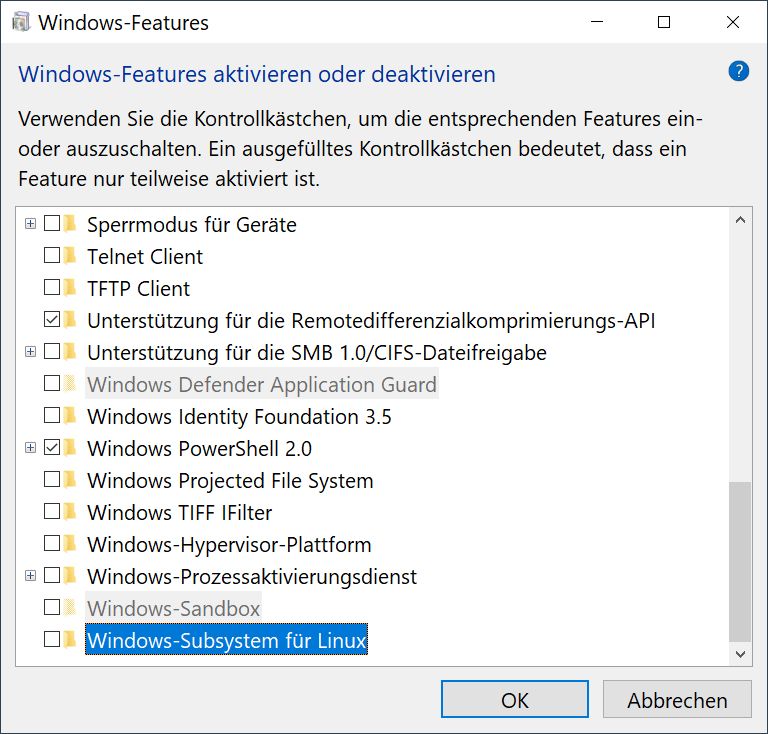The image size is (768, 734).
Task: Click folder icon beside Windows PowerShell 2.0
Action: pyautogui.click(x=70, y=448)
